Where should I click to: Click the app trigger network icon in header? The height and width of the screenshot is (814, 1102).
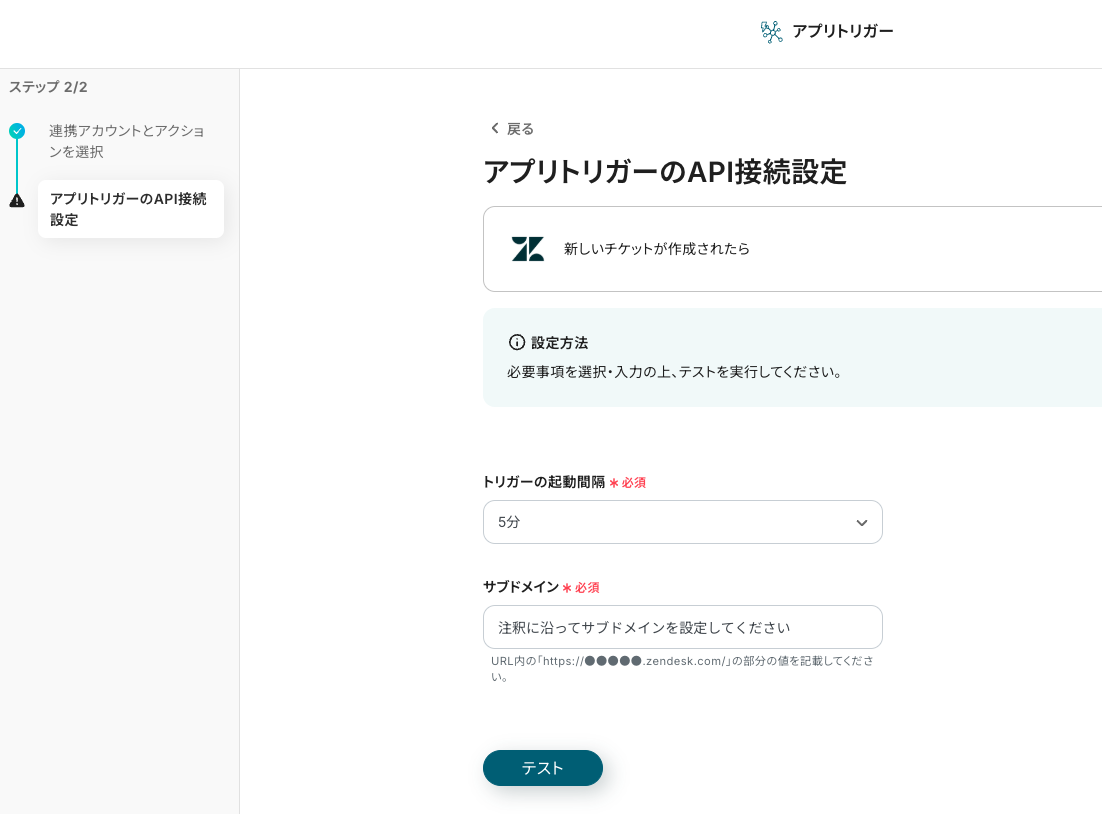coord(771,32)
